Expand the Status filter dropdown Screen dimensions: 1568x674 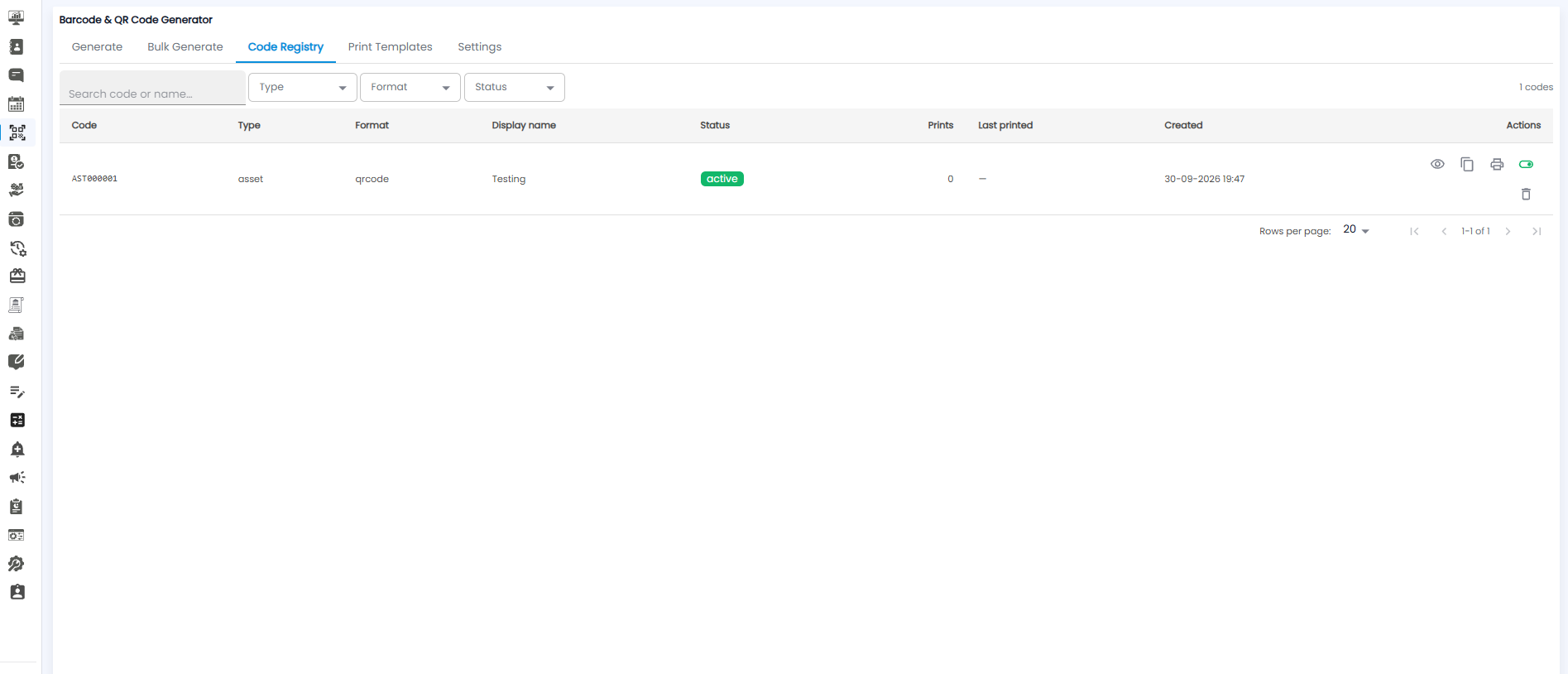pyautogui.click(x=515, y=87)
